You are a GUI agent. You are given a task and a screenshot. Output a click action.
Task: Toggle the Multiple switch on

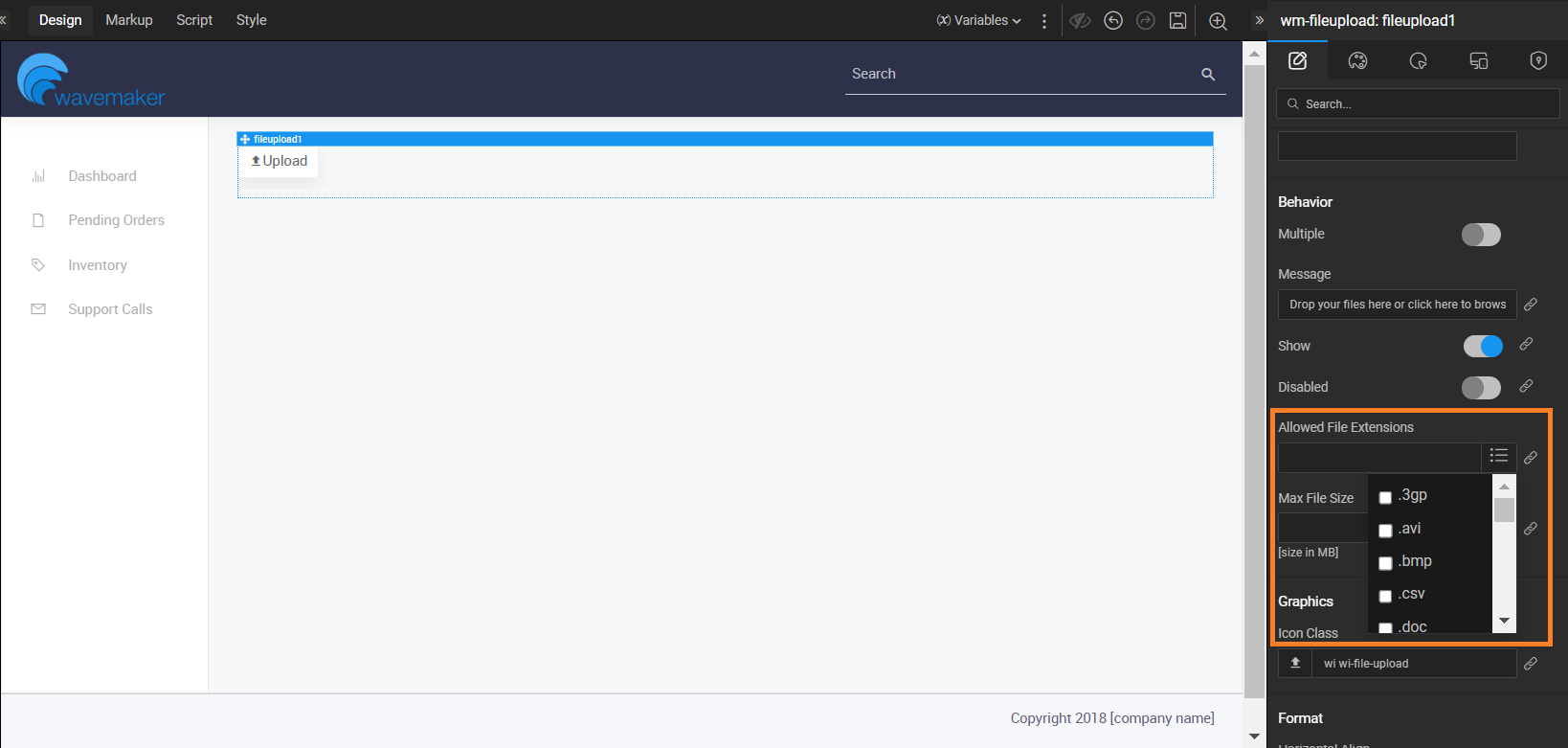click(1481, 235)
